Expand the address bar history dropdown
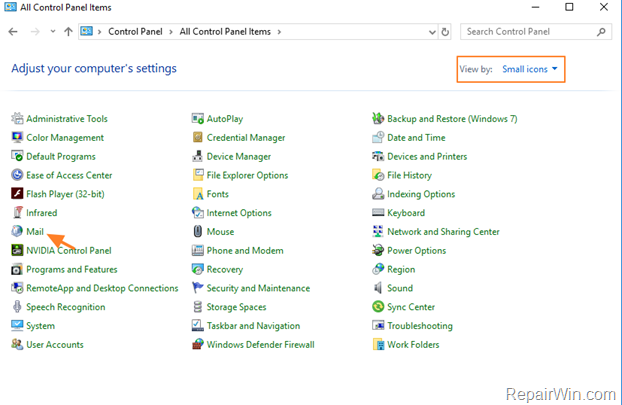 coord(432,32)
